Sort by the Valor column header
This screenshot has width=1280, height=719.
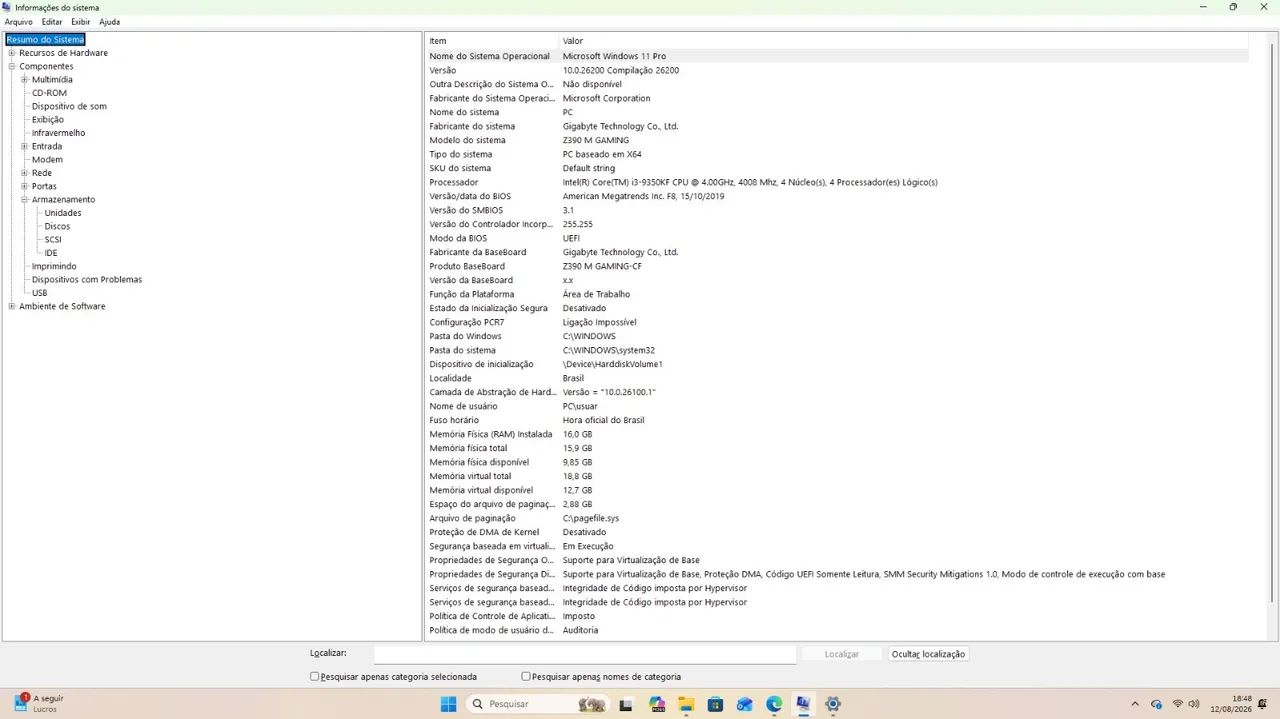click(x=903, y=41)
